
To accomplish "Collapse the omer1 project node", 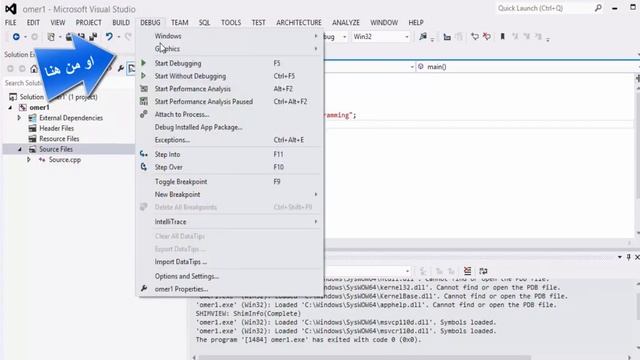I will tap(10, 107).
